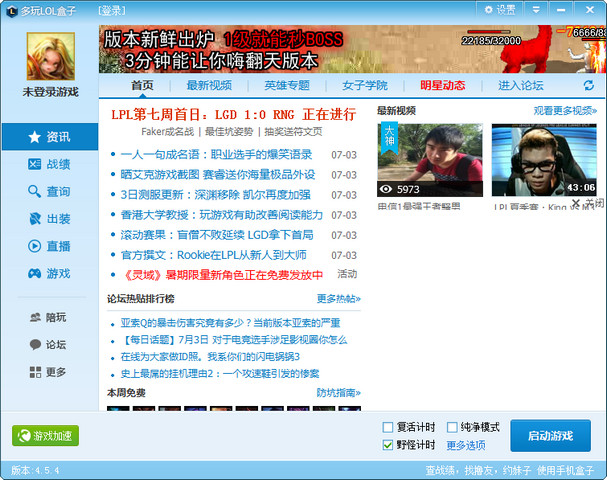The height and width of the screenshot is (480, 607).
Task: Open the 论坛 forum sidebar item
Action: [x=48, y=345]
